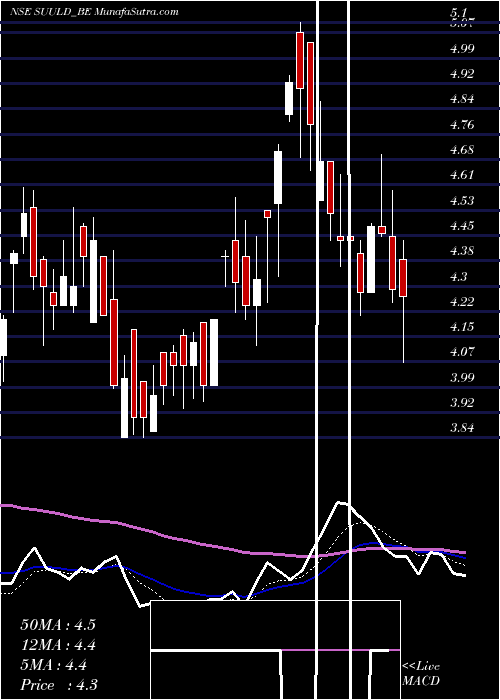Click the 5MA : 4.4 readout
500x700 pixels.
pyautogui.click(x=54, y=665)
